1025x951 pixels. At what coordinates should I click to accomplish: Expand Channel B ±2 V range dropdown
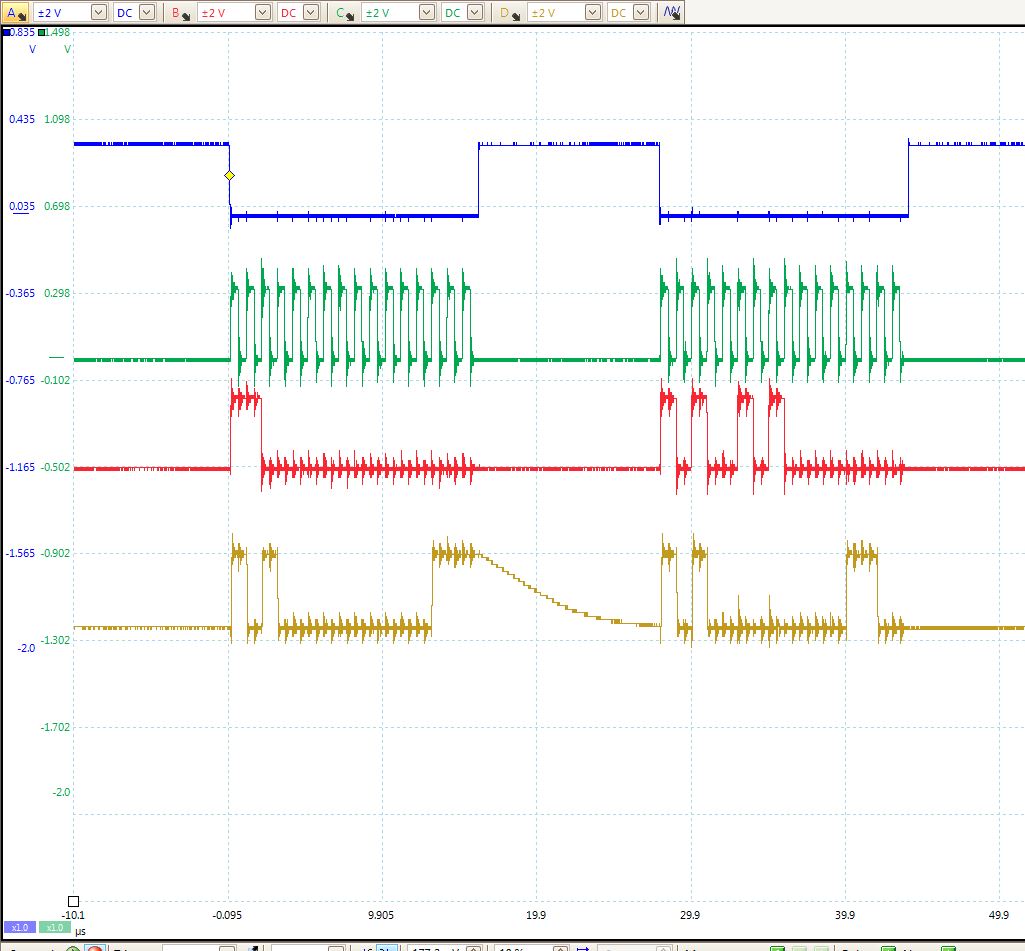(263, 12)
